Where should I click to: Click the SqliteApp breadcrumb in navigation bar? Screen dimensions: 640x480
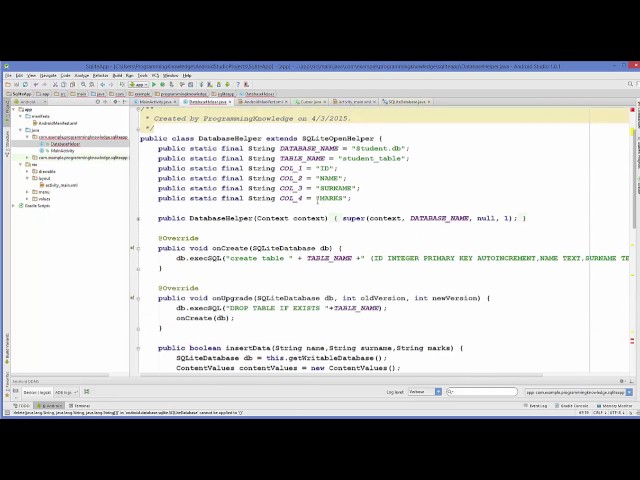(x=19, y=94)
